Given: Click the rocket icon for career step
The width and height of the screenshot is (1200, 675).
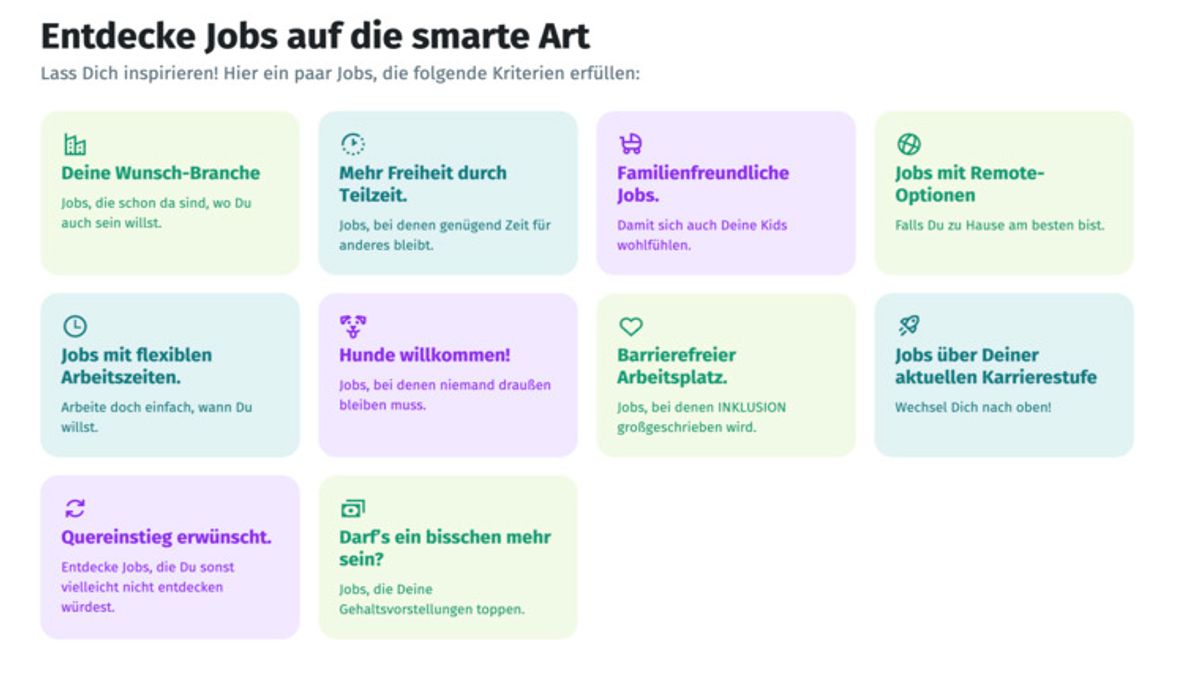Looking at the screenshot, I should (908, 326).
